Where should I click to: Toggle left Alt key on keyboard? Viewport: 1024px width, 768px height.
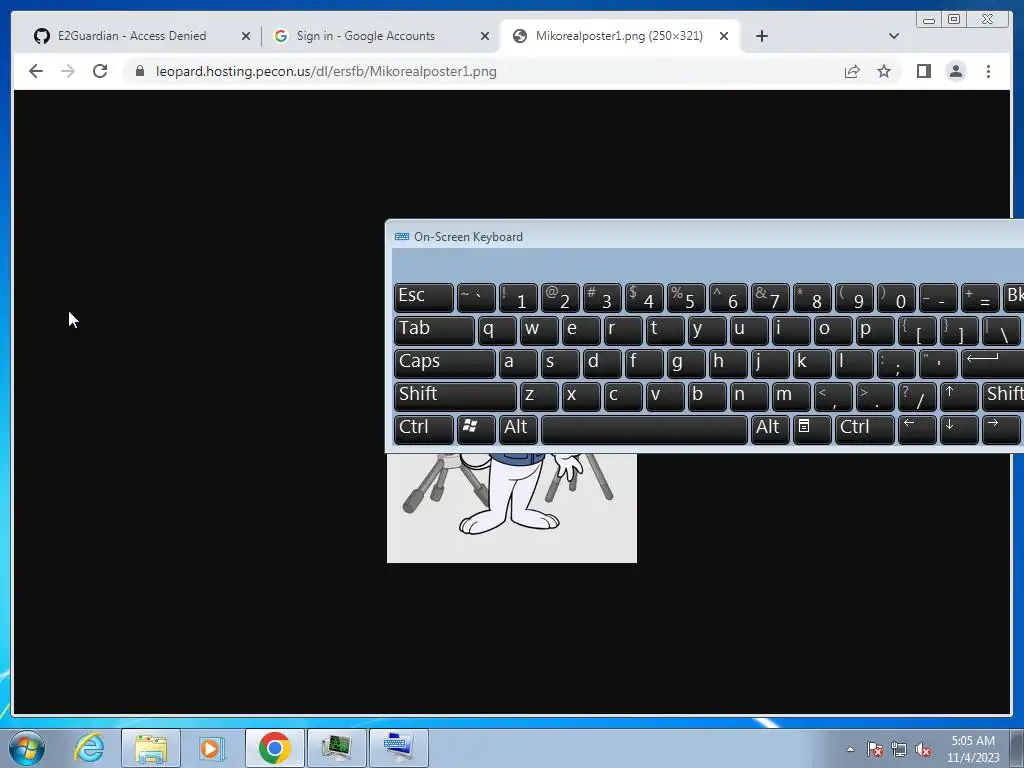coord(519,430)
